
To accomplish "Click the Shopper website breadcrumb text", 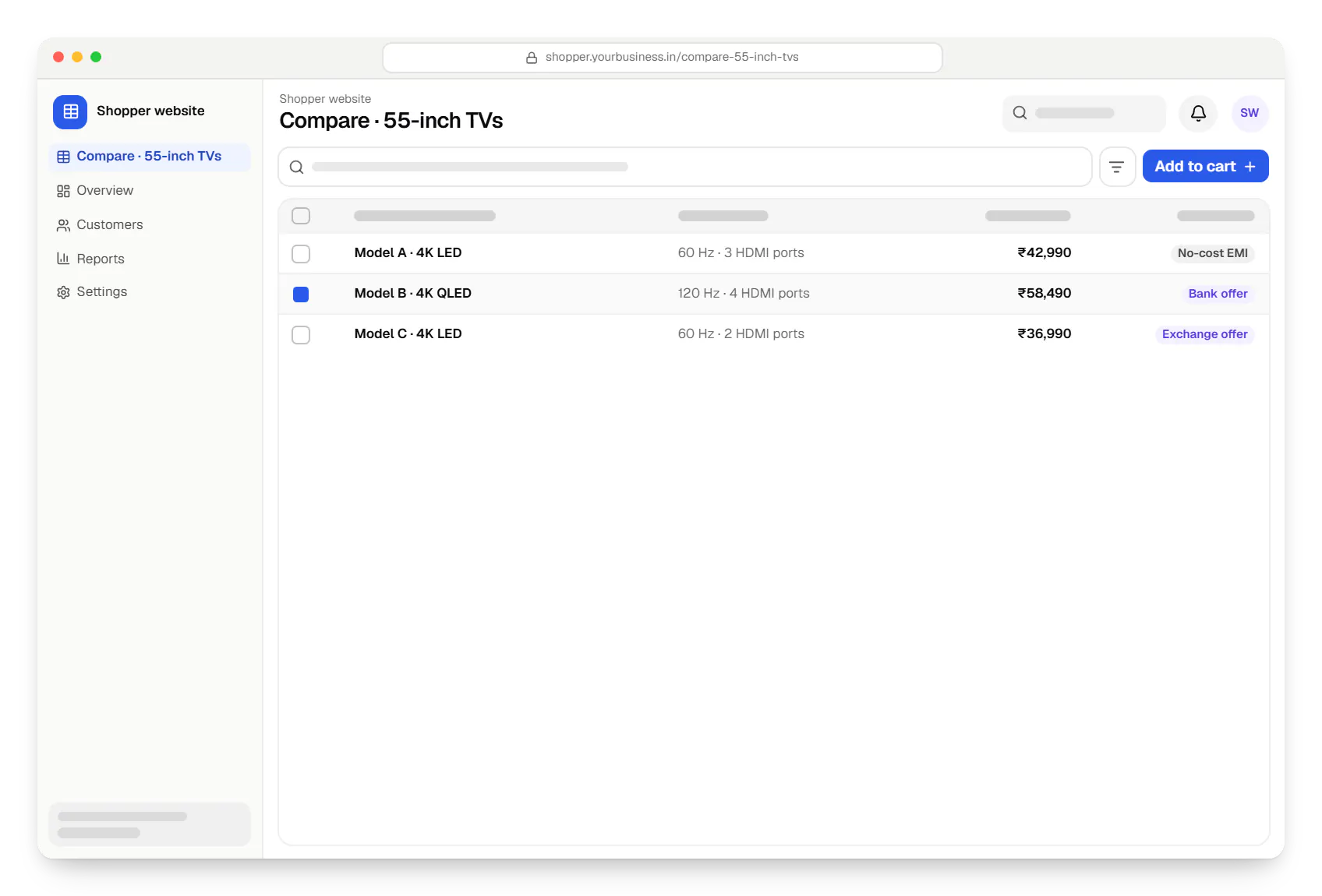I will point(325,99).
